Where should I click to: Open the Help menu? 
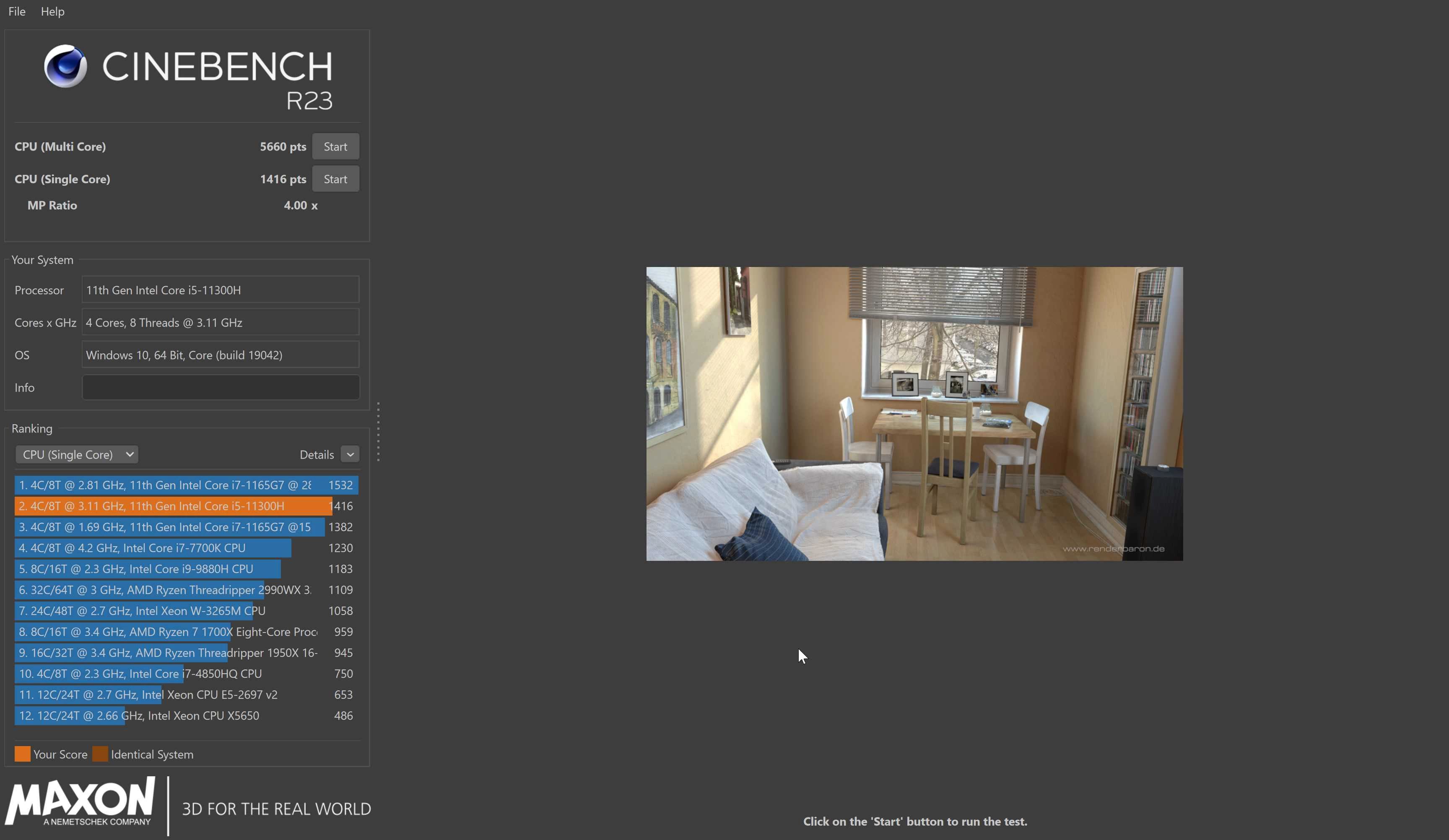pos(52,11)
